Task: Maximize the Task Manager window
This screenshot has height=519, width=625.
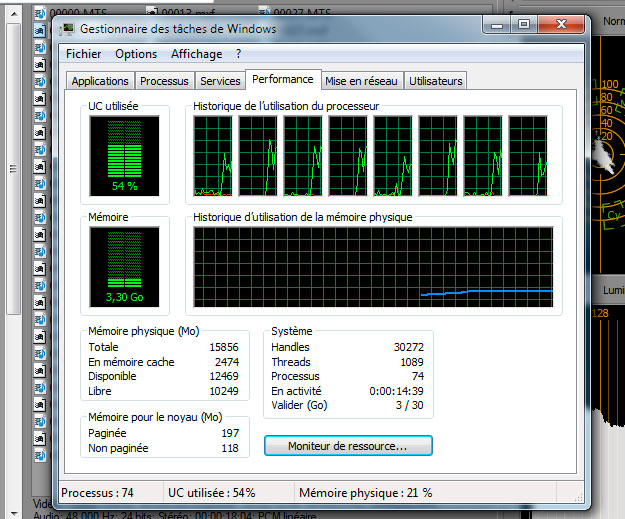Action: coord(524,25)
